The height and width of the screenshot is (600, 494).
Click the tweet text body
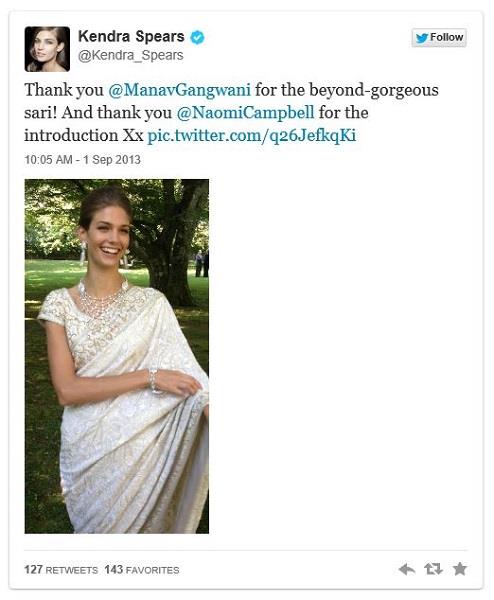pyautogui.click(x=231, y=113)
